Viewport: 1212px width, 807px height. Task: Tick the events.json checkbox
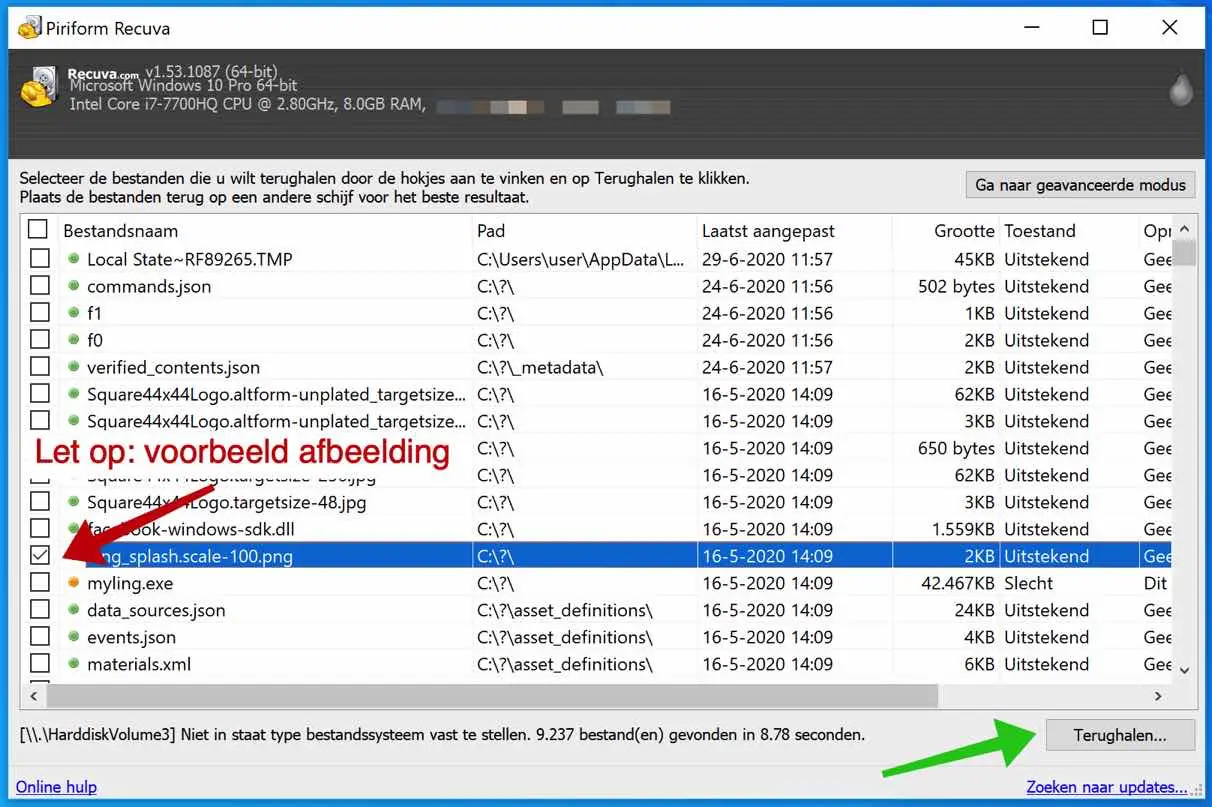39,637
